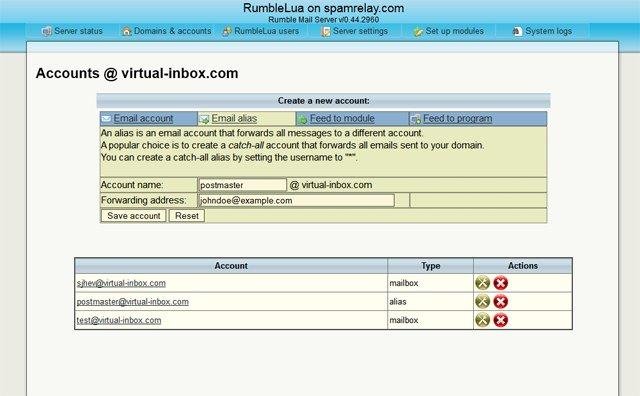Viewport: 640px width, 396px height.
Task: Click the icon beside Feed to module
Action: [302, 119]
